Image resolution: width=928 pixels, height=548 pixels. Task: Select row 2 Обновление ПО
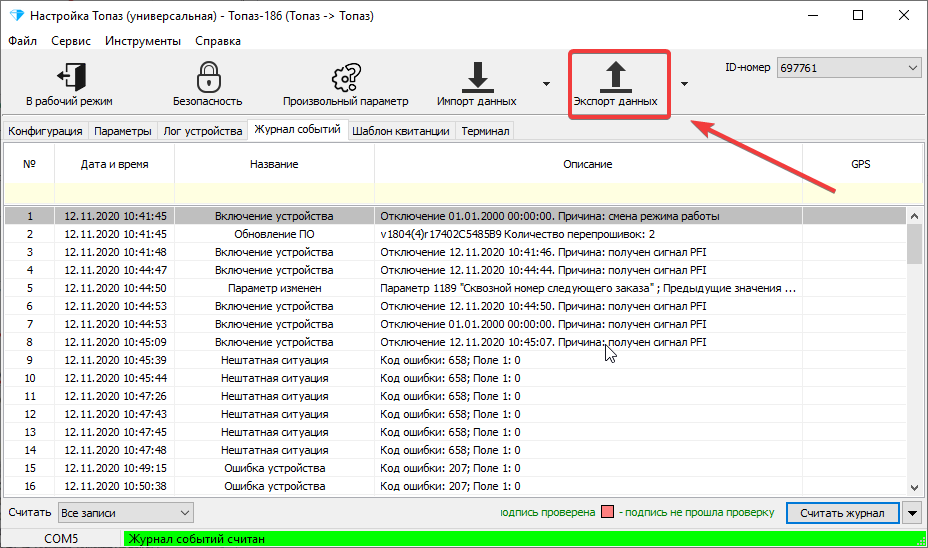click(455, 234)
